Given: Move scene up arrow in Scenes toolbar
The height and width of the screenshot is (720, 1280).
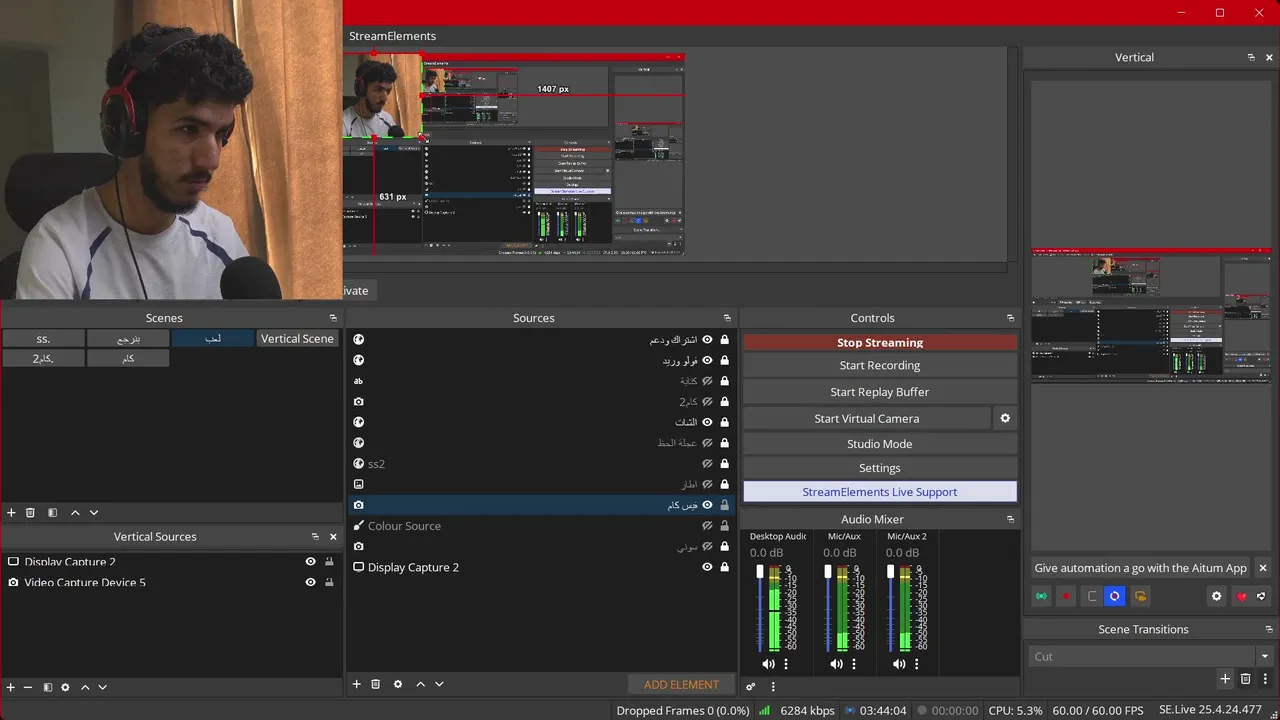Looking at the screenshot, I should 75,513.
